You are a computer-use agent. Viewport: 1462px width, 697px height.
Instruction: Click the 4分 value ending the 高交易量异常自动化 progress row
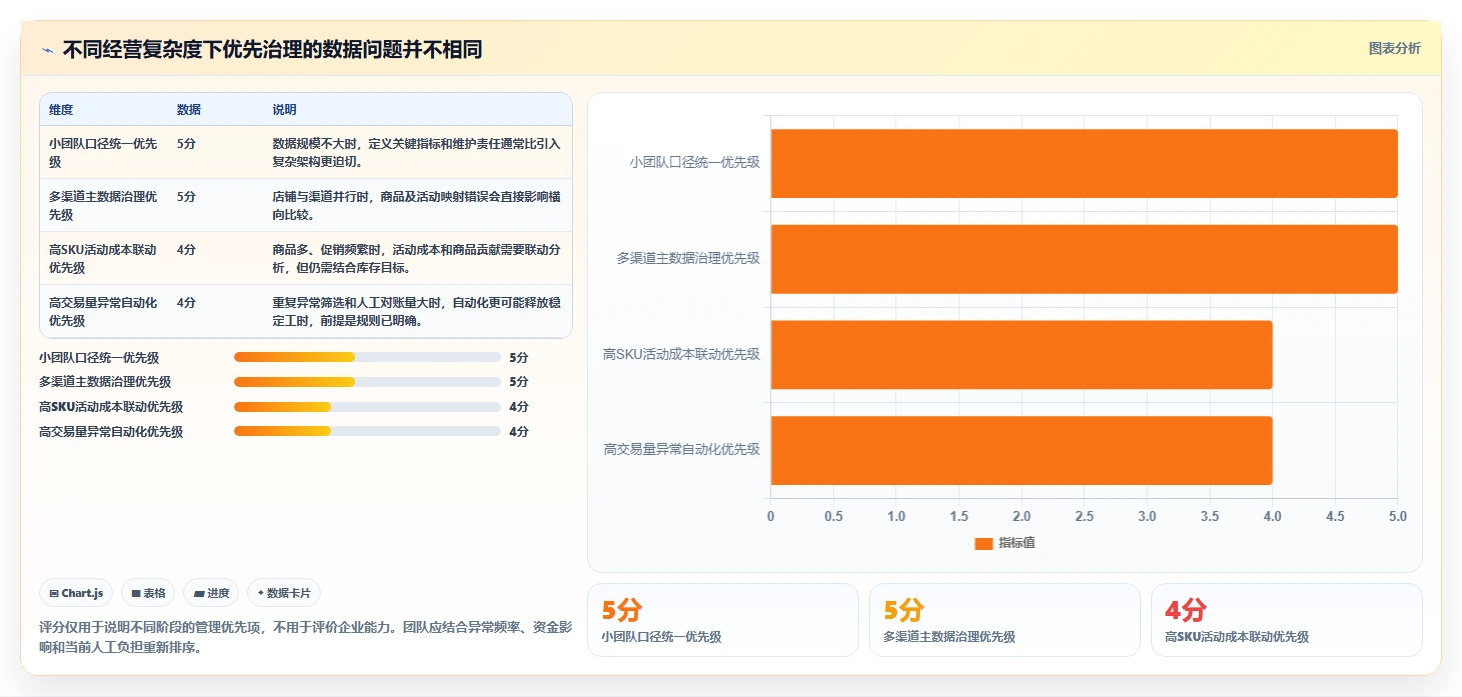[519, 432]
